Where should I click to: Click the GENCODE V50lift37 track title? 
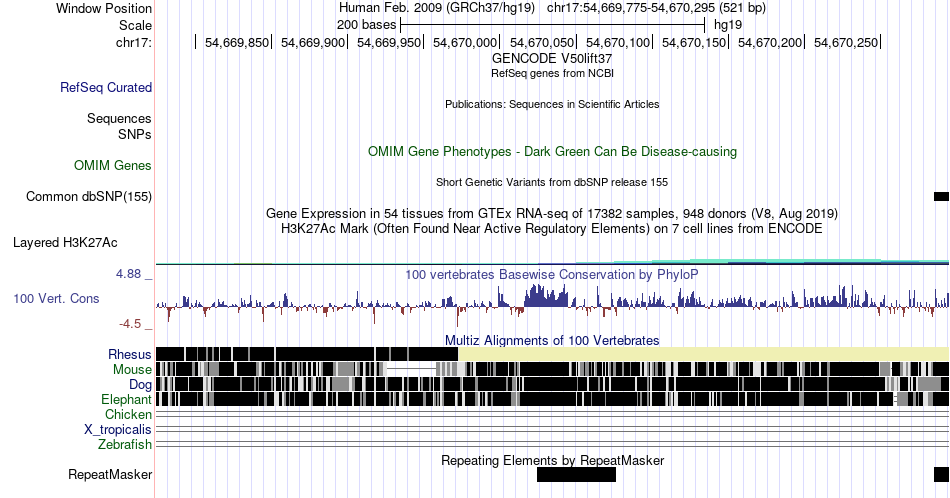tap(552, 59)
